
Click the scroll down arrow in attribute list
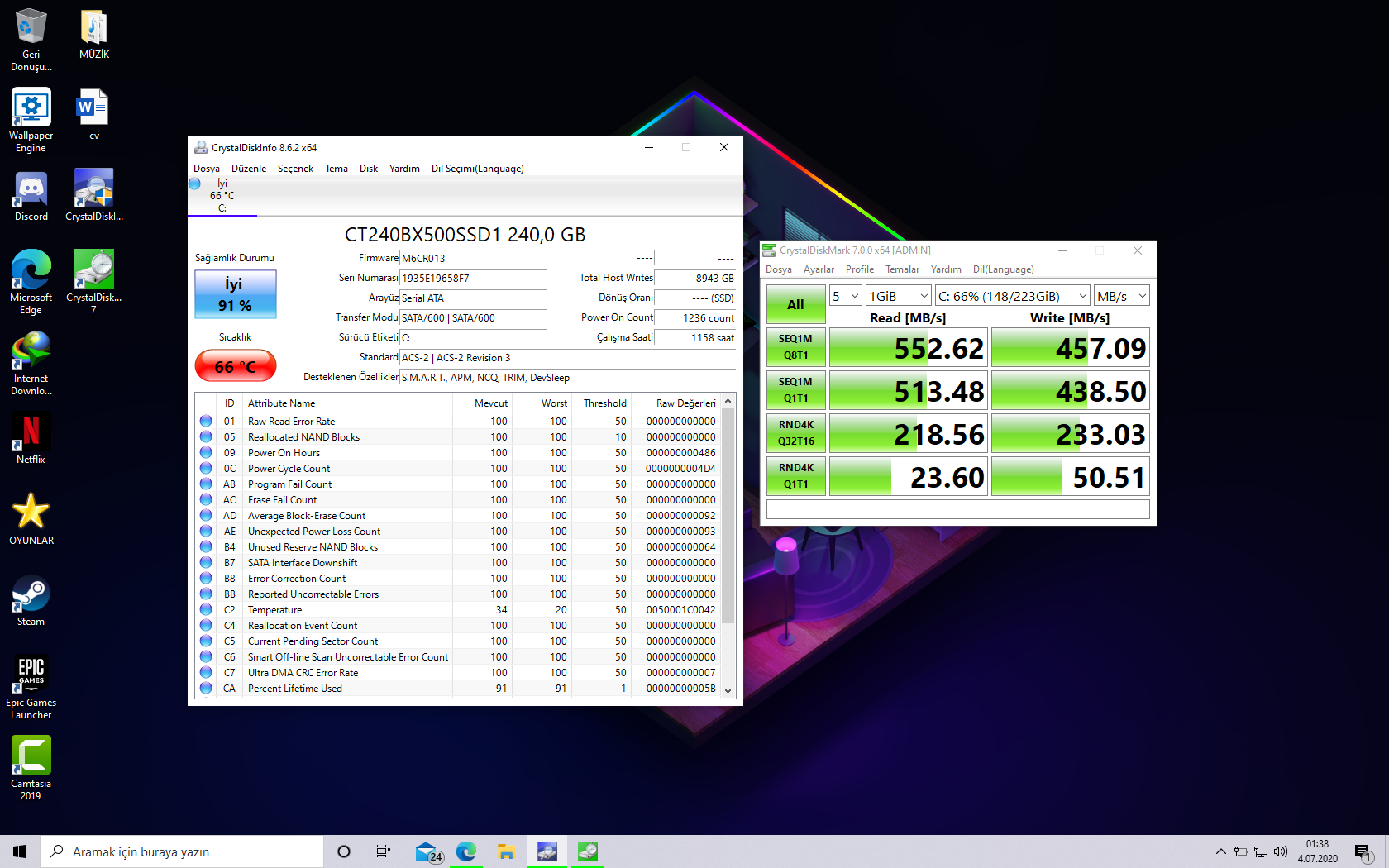728,690
